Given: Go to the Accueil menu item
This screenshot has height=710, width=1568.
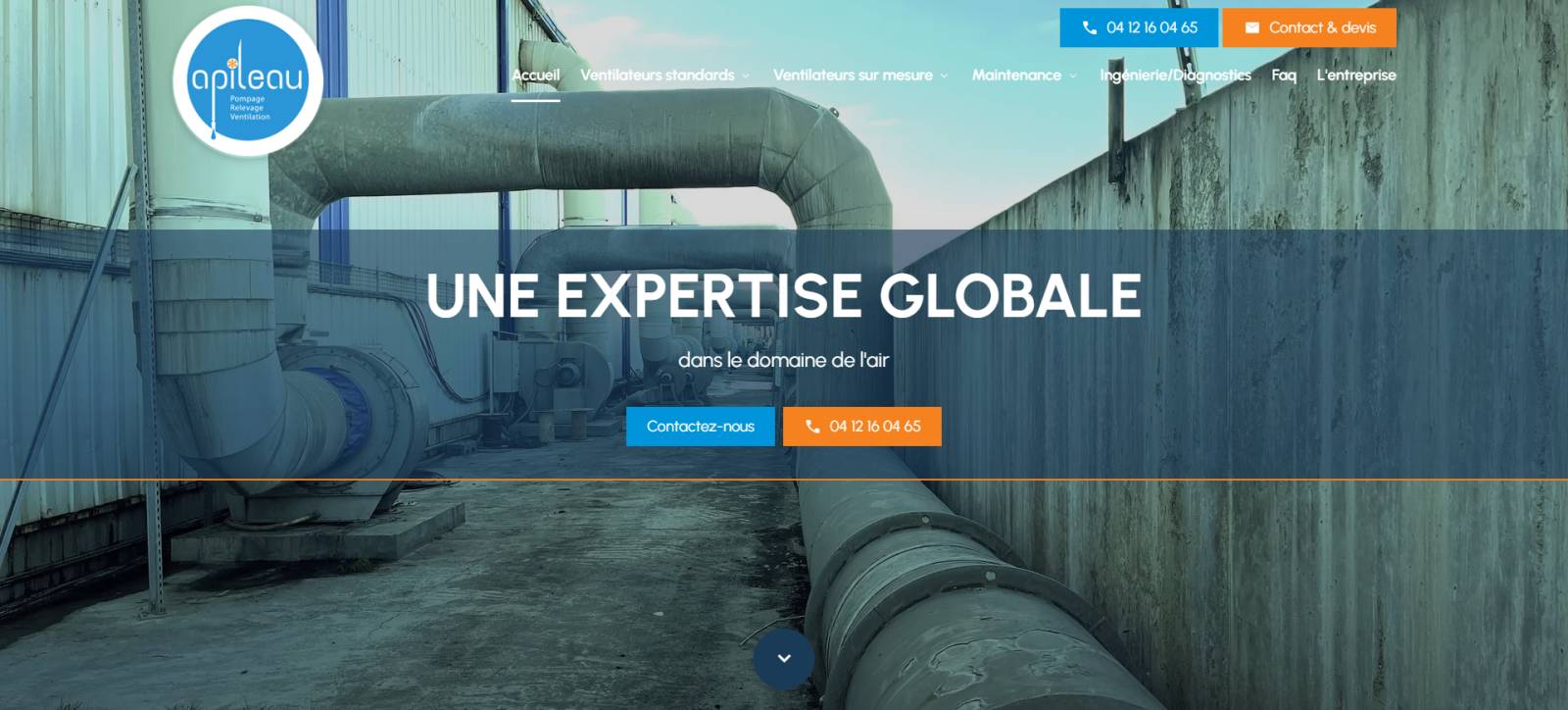Looking at the screenshot, I should (x=535, y=76).
